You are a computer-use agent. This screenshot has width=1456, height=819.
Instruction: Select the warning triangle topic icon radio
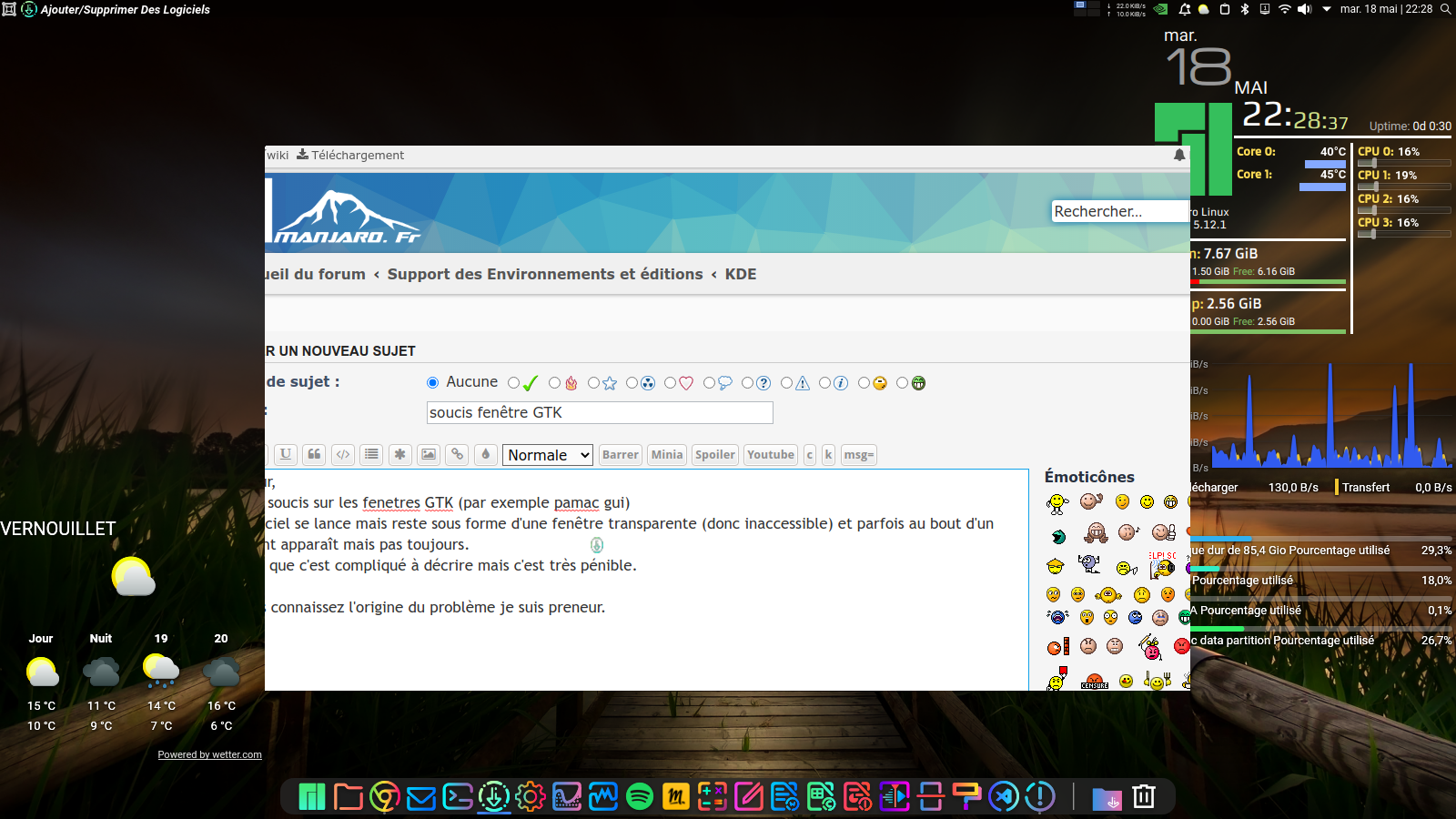[x=786, y=383]
